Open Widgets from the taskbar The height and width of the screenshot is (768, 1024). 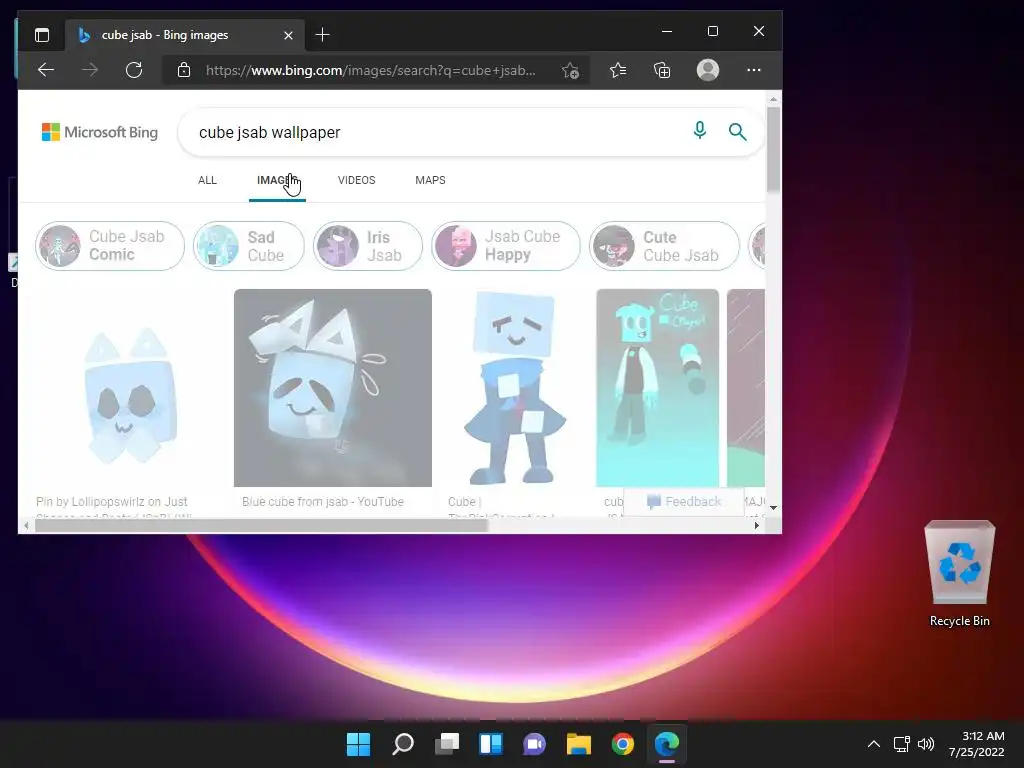(x=491, y=744)
